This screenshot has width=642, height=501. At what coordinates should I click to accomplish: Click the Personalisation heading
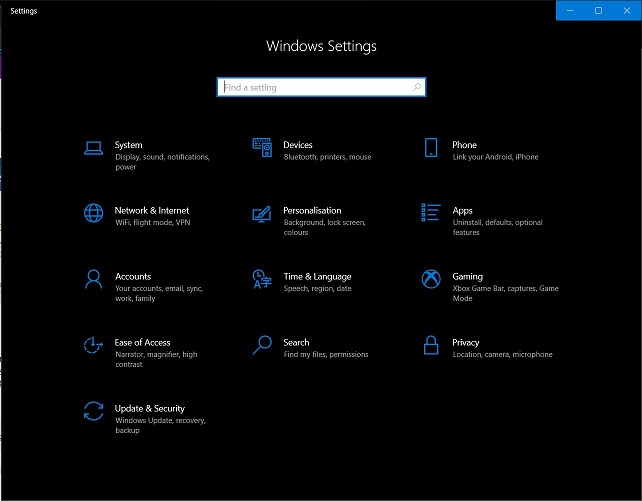pos(312,210)
